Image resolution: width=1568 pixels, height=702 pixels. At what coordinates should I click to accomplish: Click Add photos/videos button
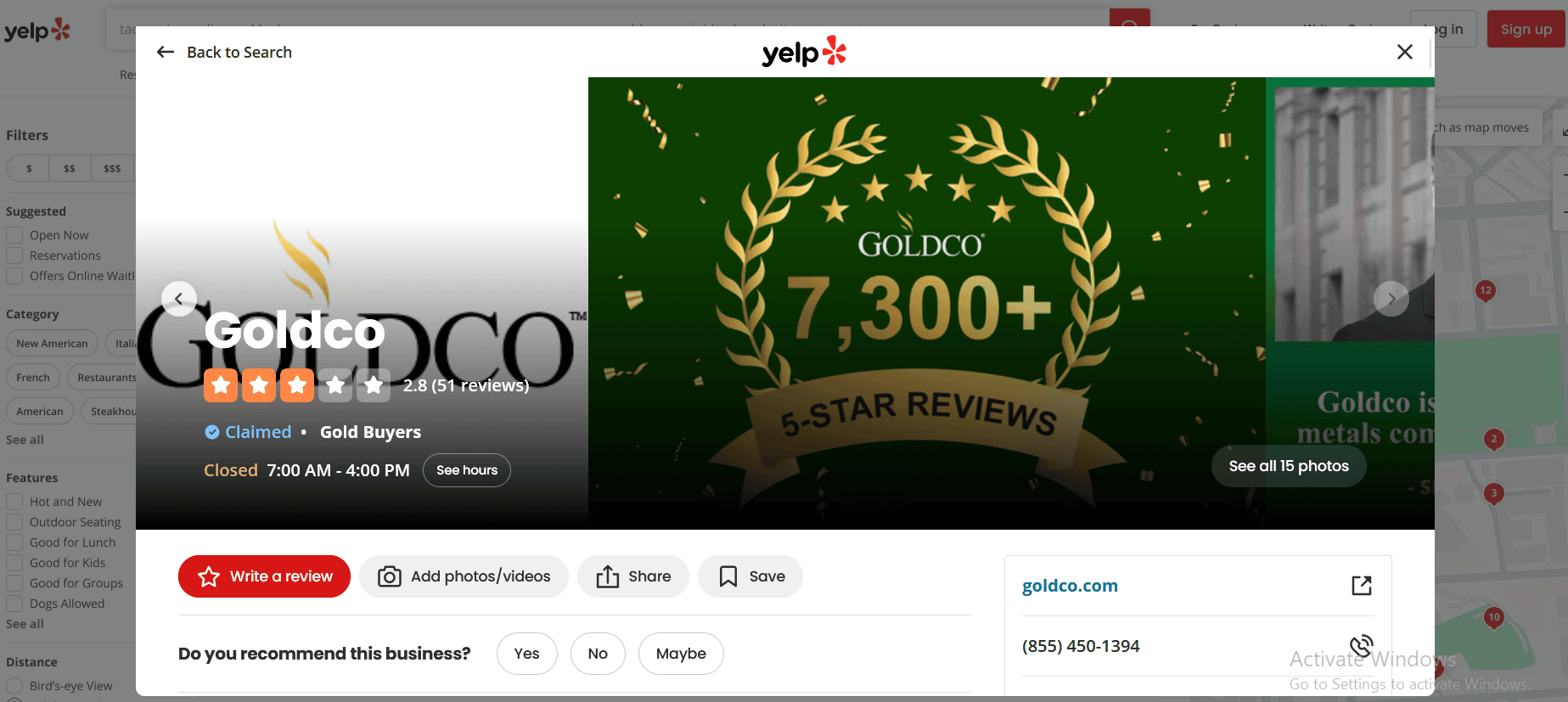[464, 576]
